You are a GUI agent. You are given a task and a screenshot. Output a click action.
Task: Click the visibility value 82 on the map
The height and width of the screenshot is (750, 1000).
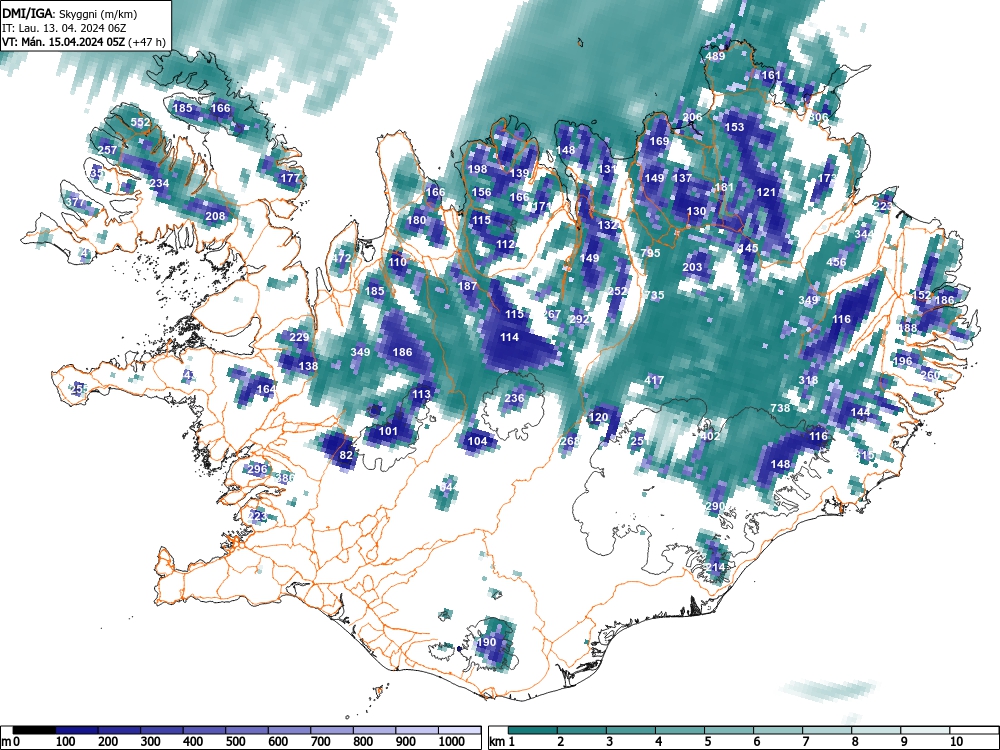(346, 455)
